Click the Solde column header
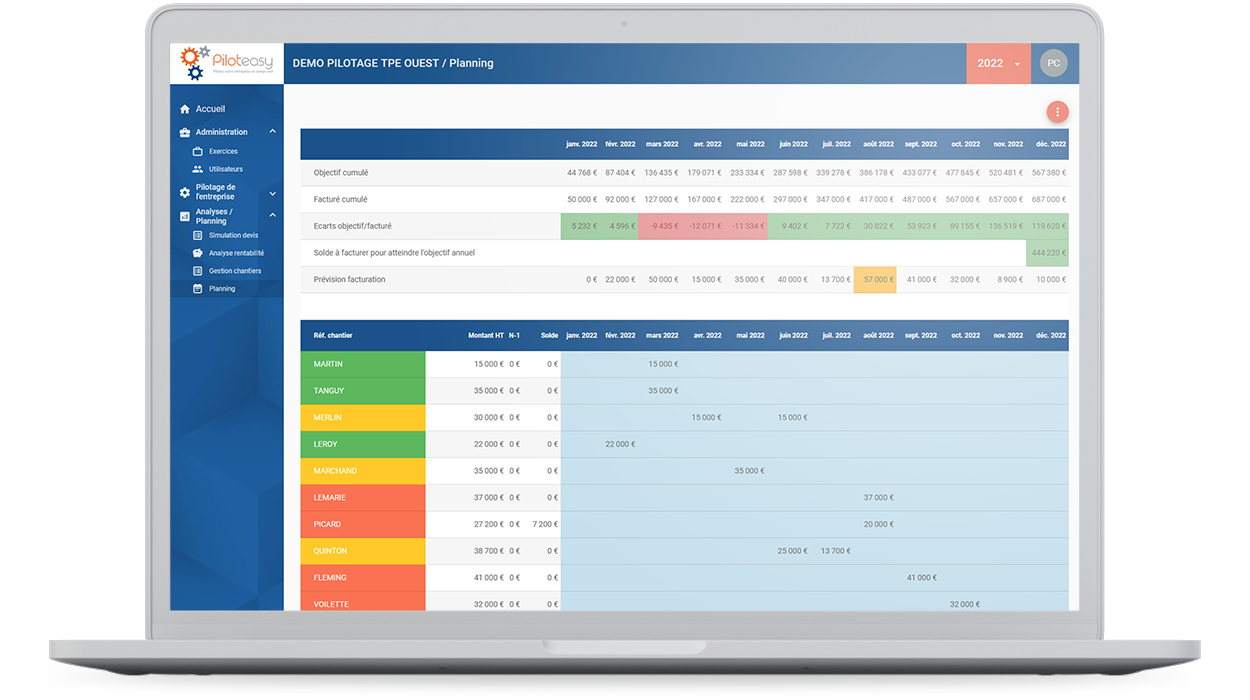 [549, 336]
